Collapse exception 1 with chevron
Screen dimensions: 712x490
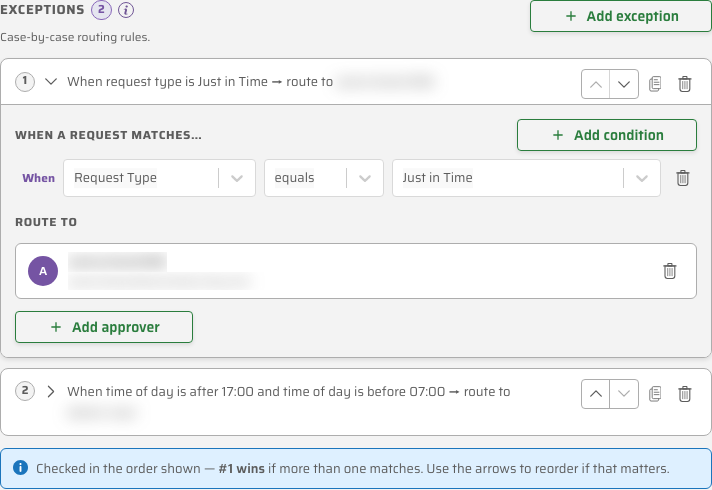point(51,82)
